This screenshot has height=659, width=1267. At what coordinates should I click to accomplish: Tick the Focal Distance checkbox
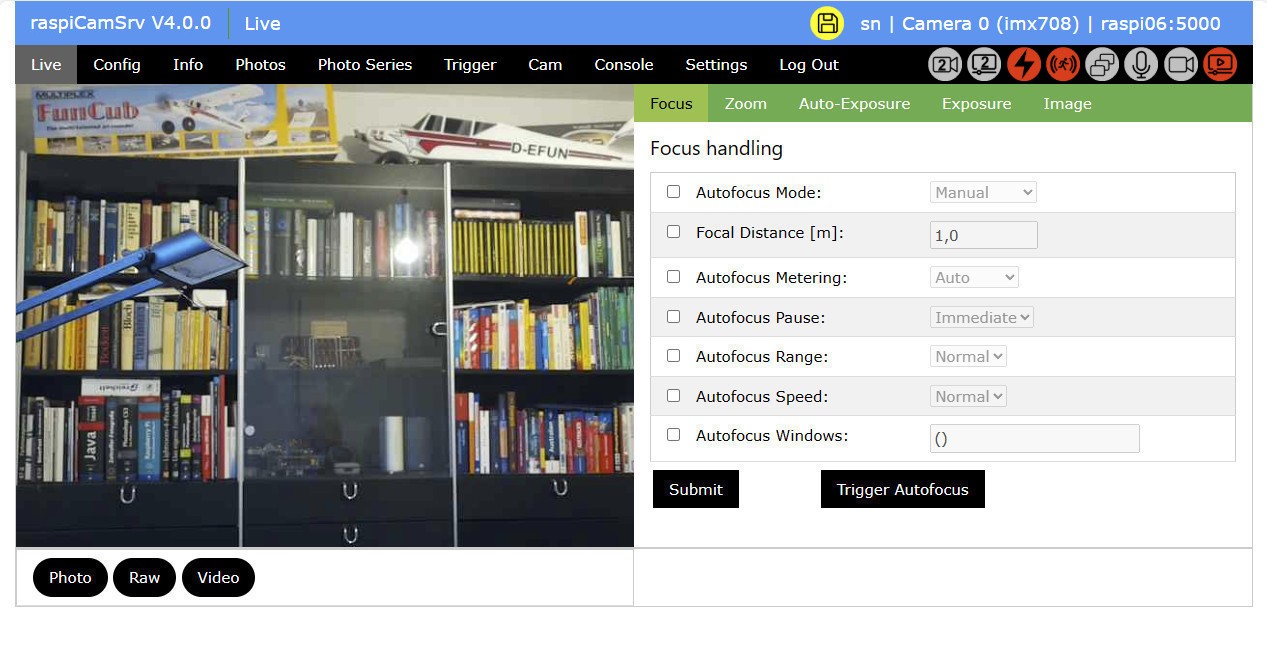673,232
